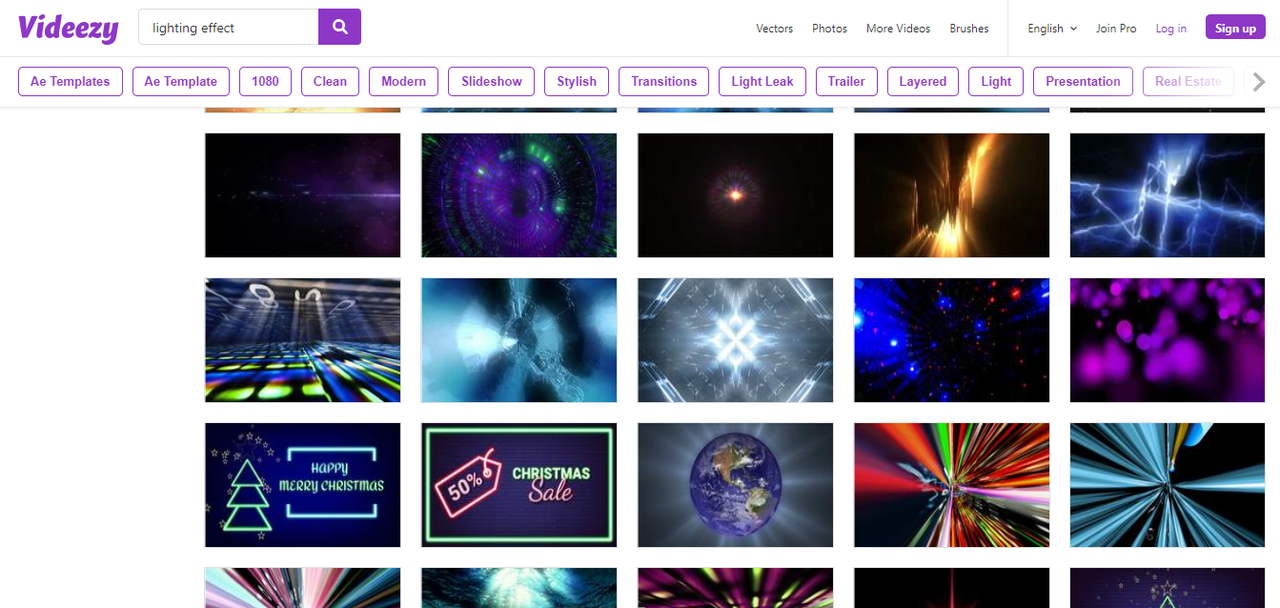This screenshot has height=608, width=1280.
Task: Open the magenta bokeh lights thumbnail
Action: pos(1168,340)
